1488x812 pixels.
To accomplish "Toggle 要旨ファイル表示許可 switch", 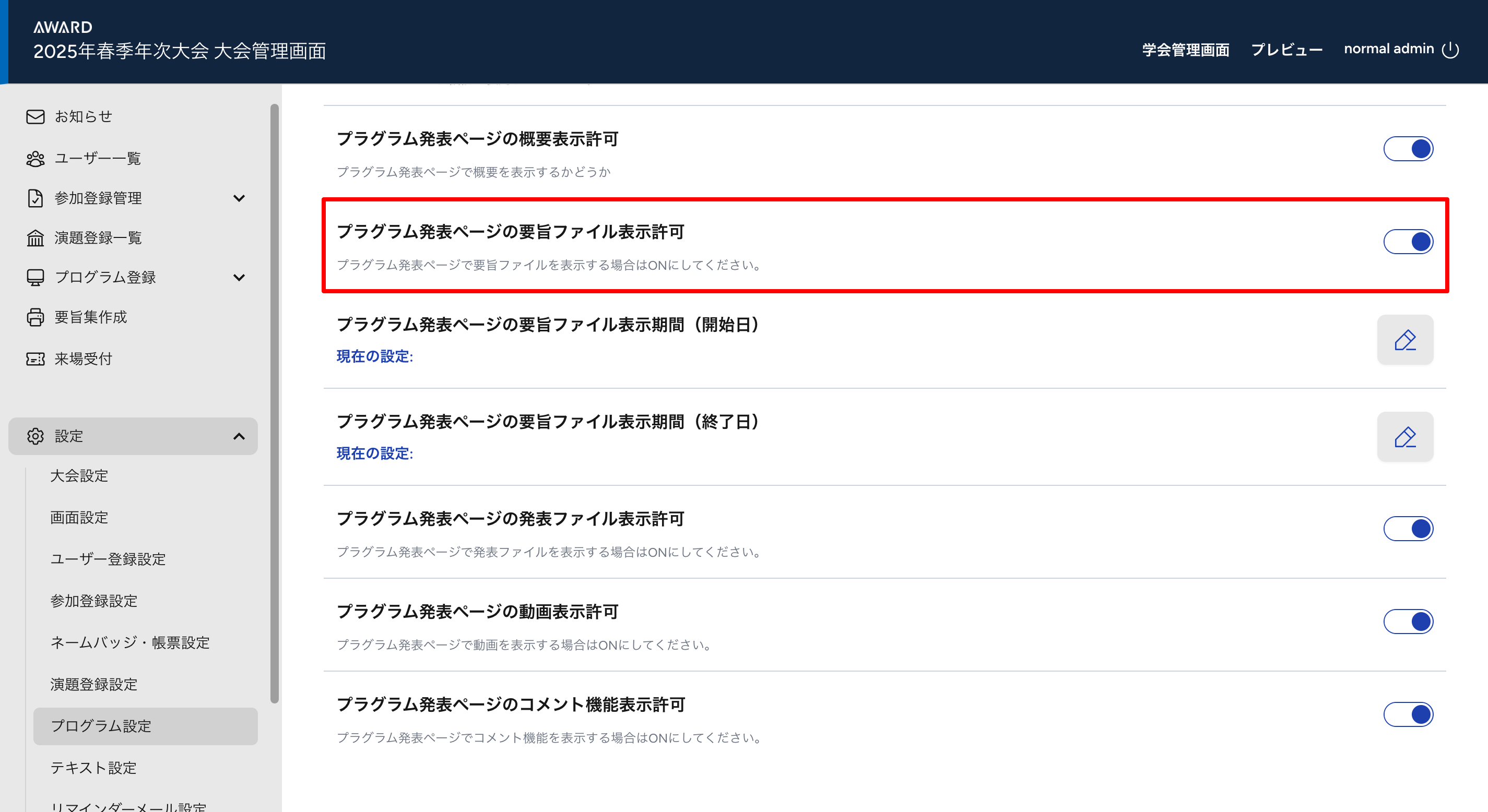I will pos(1408,242).
